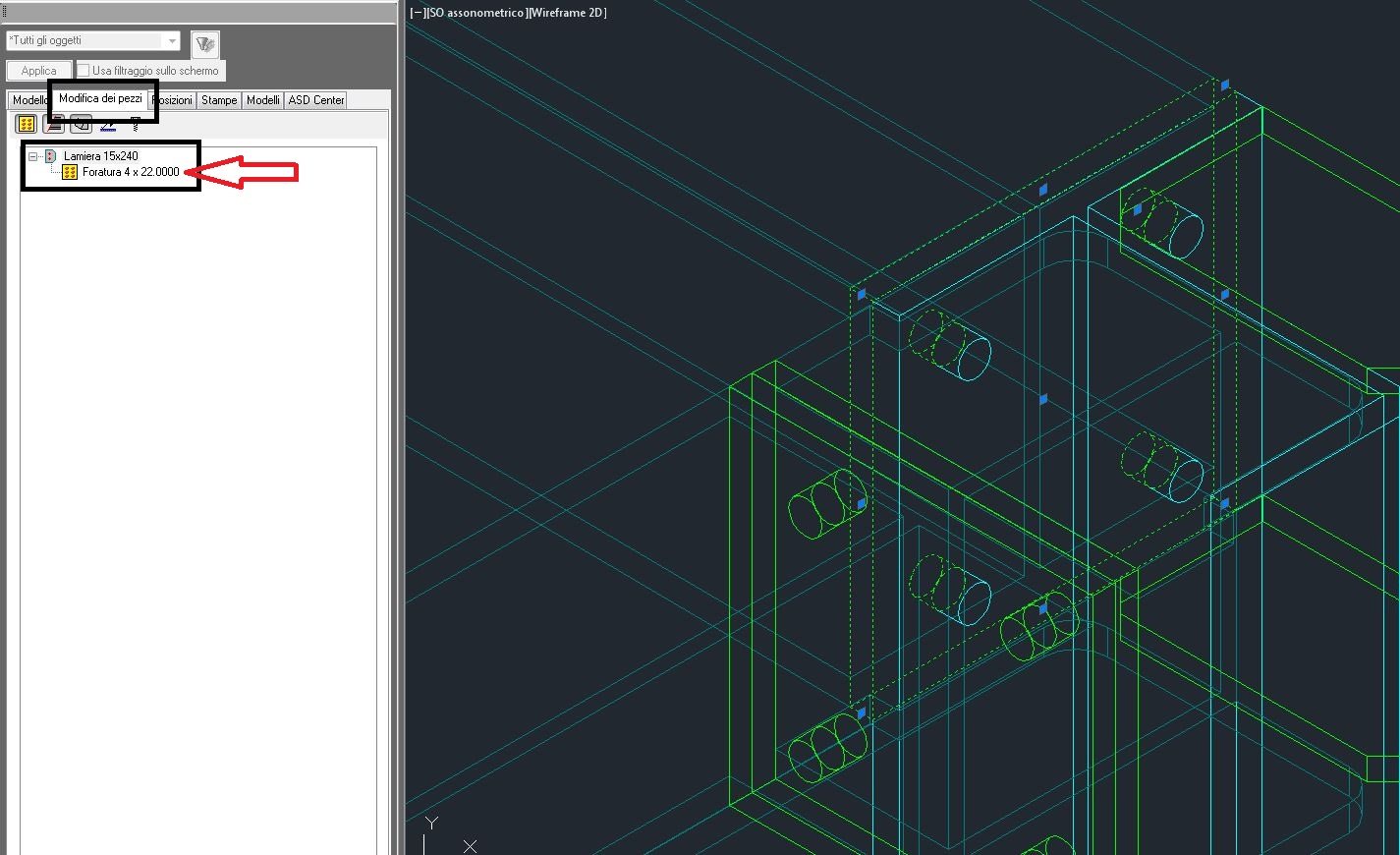Switch to the Modelli tab
The width and height of the screenshot is (1400, 855).
point(262,100)
